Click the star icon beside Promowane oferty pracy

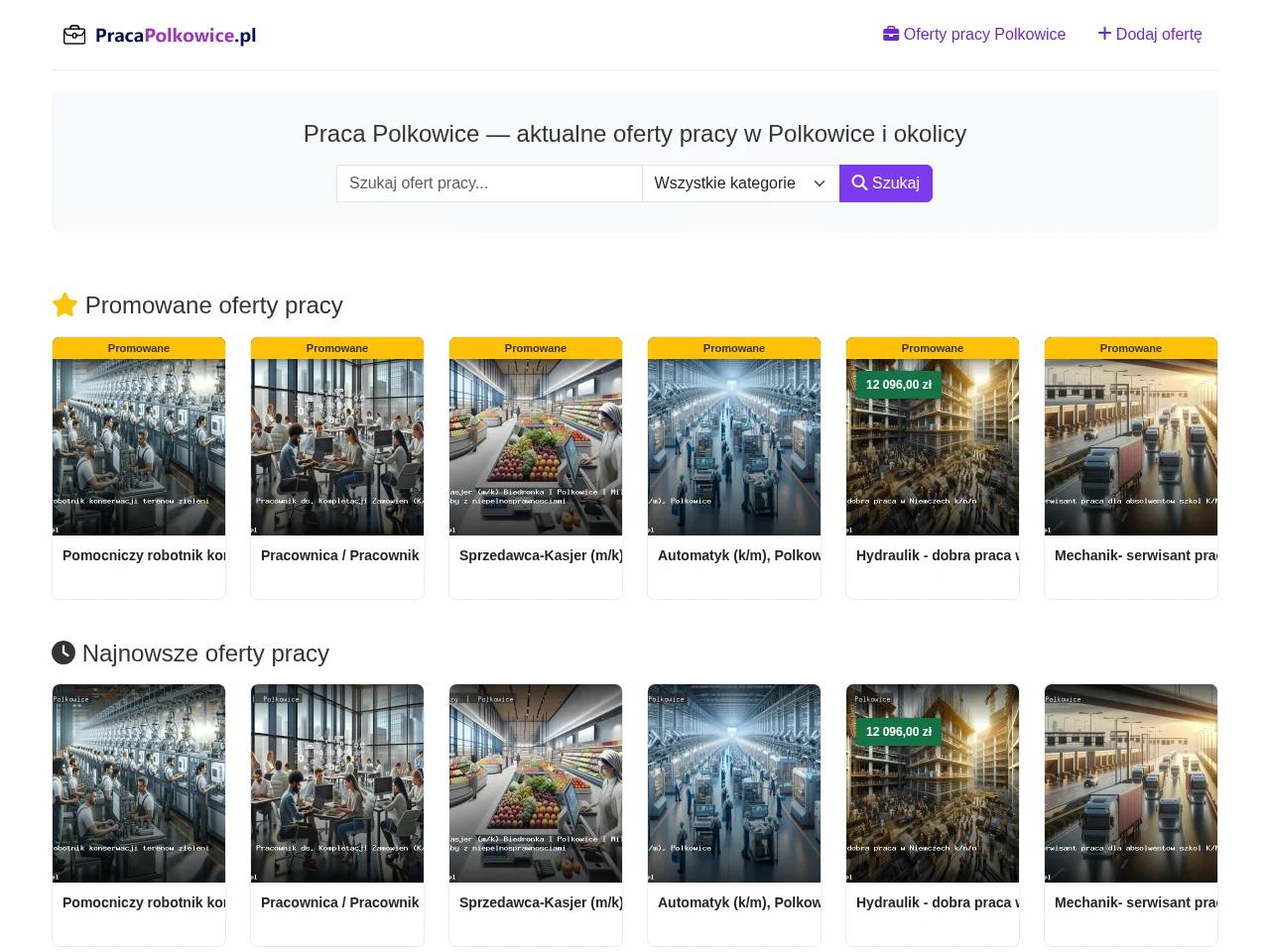64,304
